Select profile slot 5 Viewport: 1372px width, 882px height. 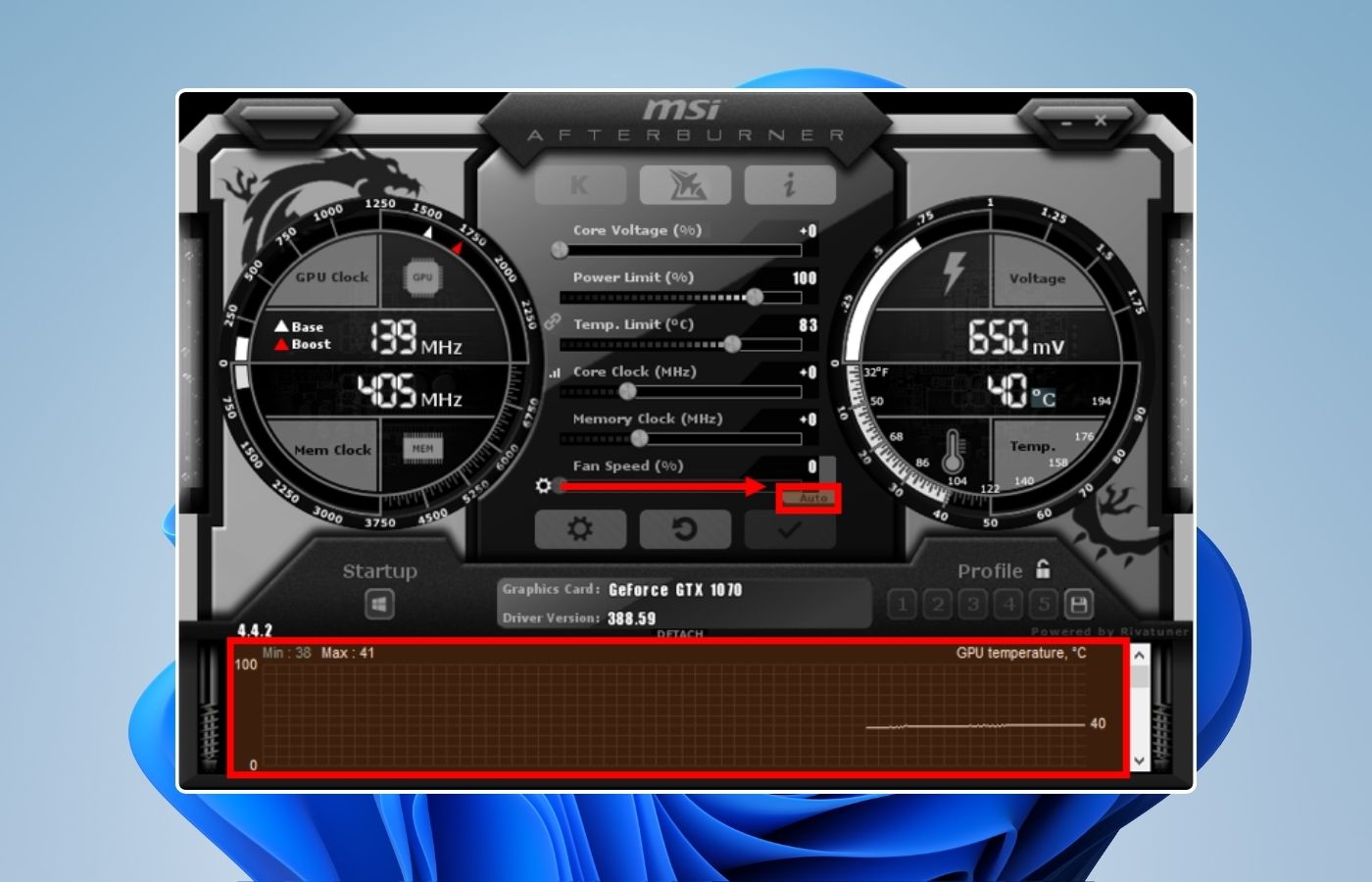coord(1045,604)
